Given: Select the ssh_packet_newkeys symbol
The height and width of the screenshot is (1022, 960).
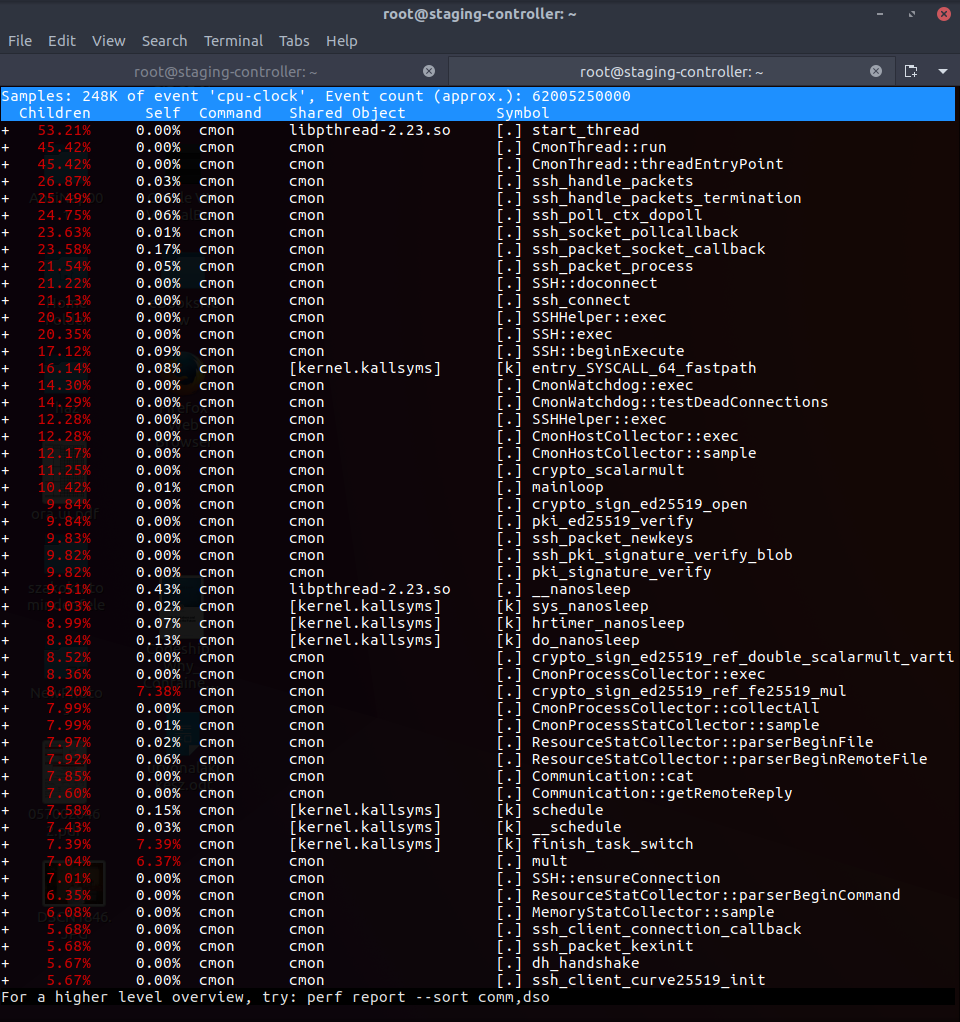Looking at the screenshot, I should (613, 538).
